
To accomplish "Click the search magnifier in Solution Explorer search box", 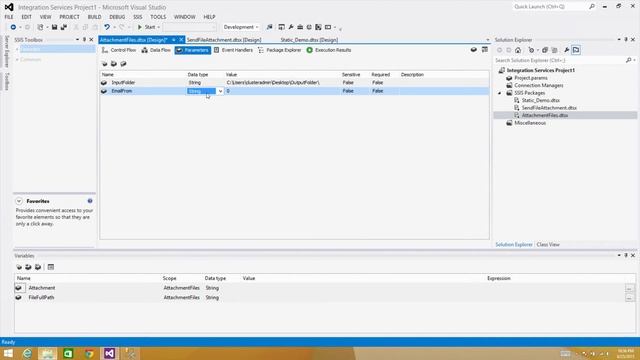I will click(x=629, y=60).
